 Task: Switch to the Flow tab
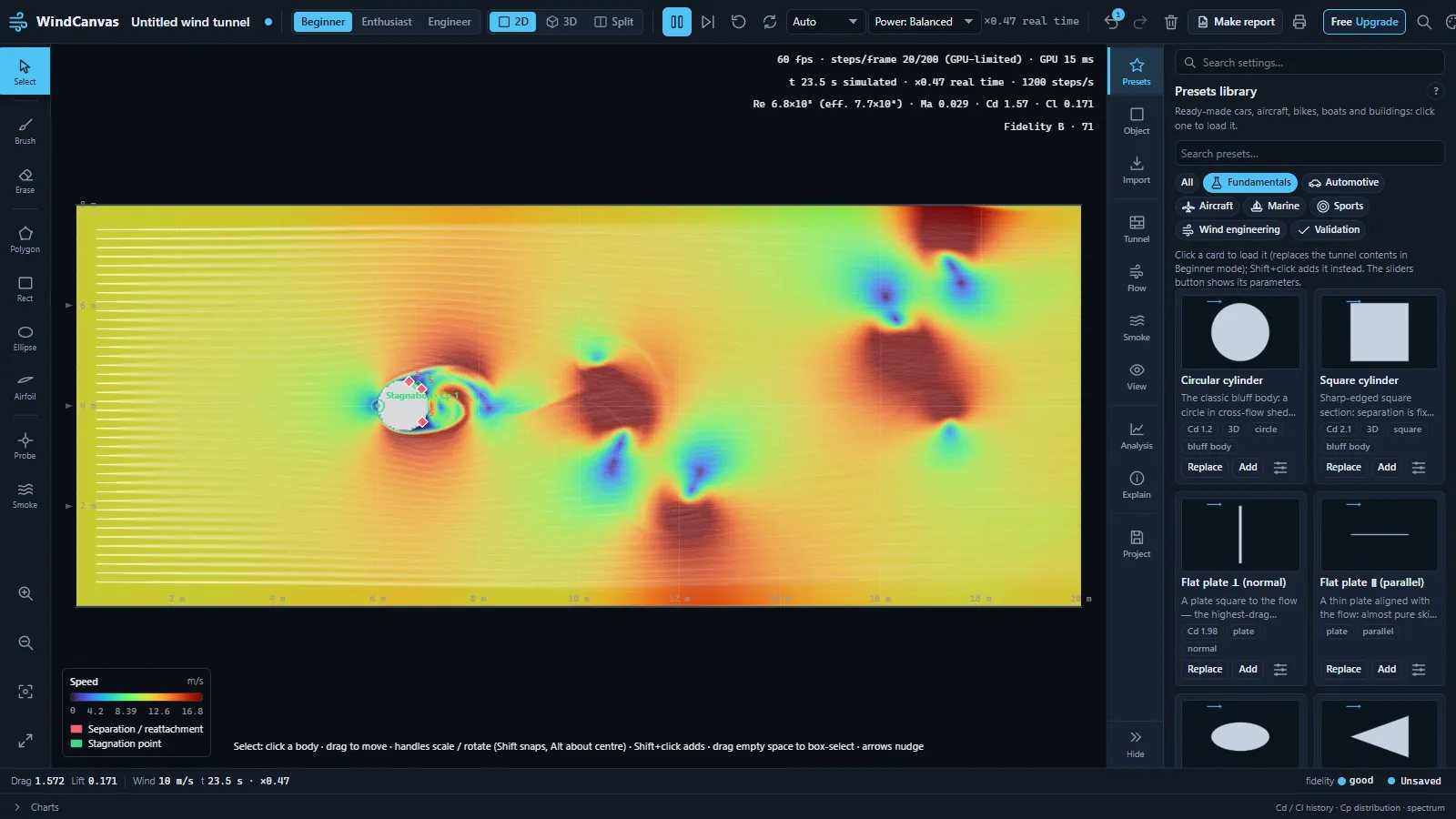(x=1137, y=278)
